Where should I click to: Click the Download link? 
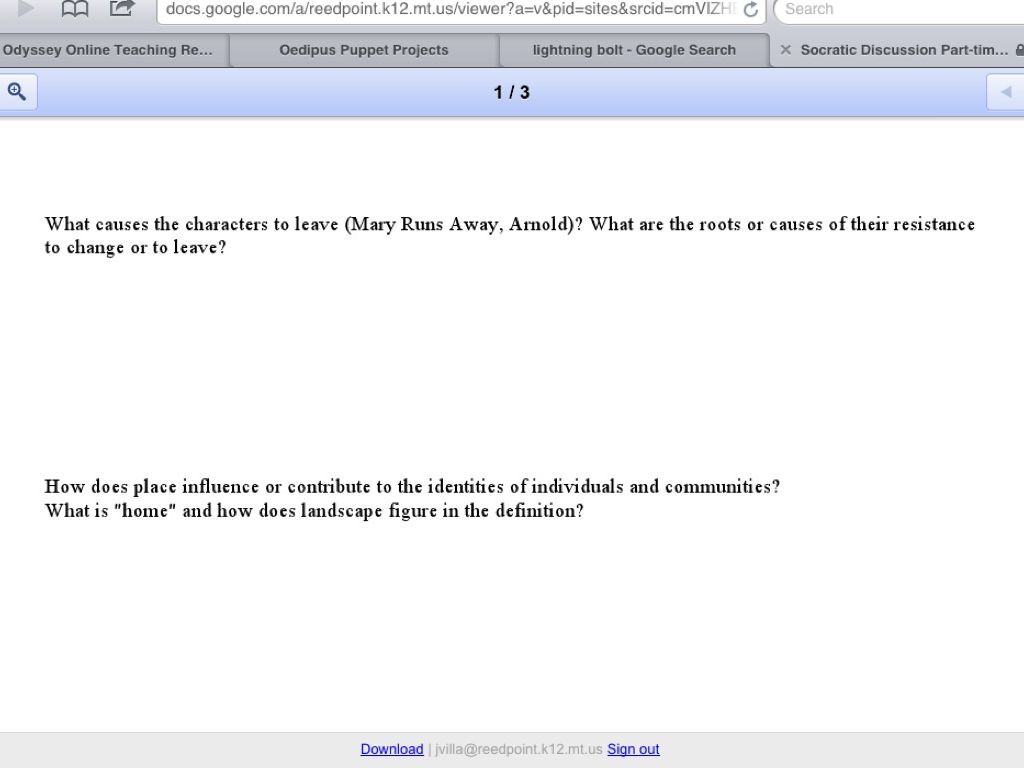click(392, 749)
